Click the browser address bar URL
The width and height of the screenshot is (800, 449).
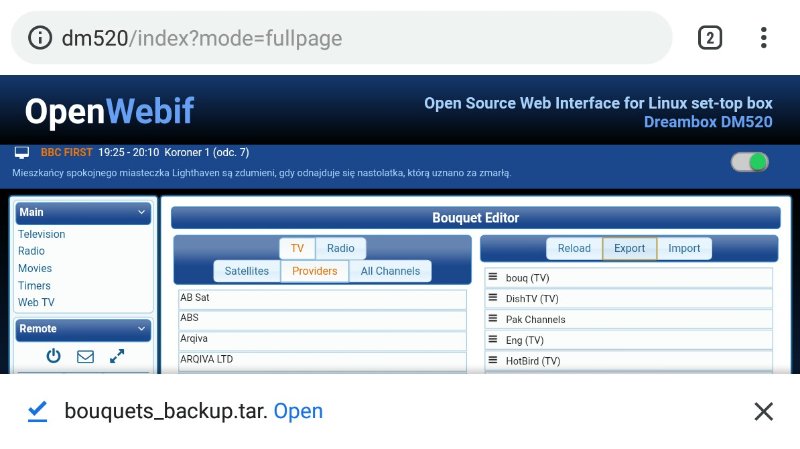click(x=202, y=39)
